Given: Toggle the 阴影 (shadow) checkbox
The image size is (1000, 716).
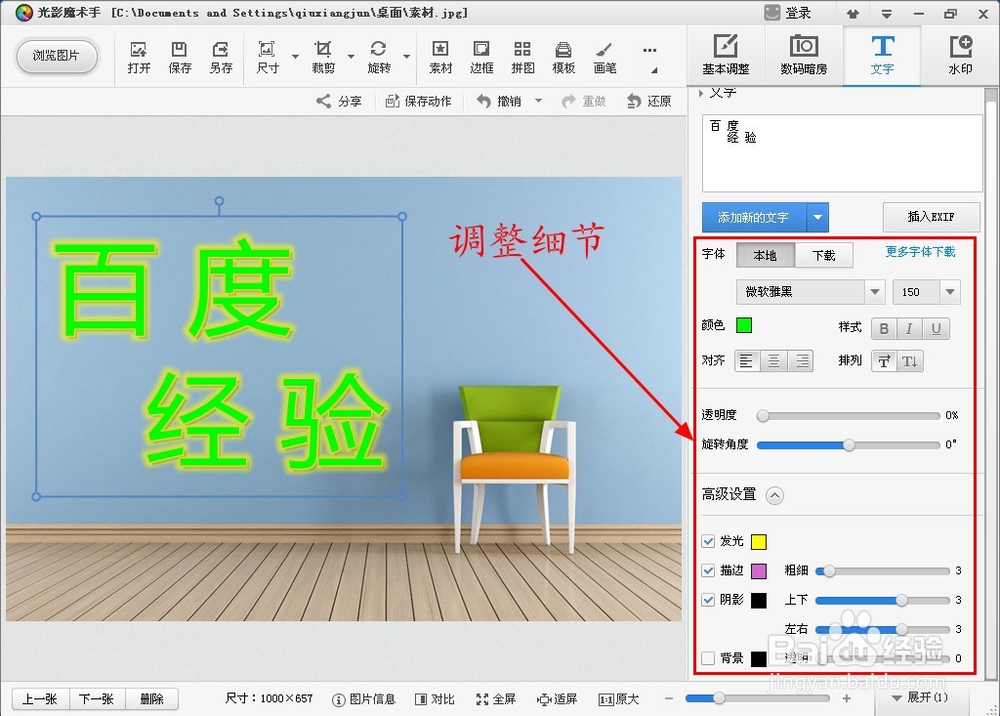Looking at the screenshot, I should 708,600.
